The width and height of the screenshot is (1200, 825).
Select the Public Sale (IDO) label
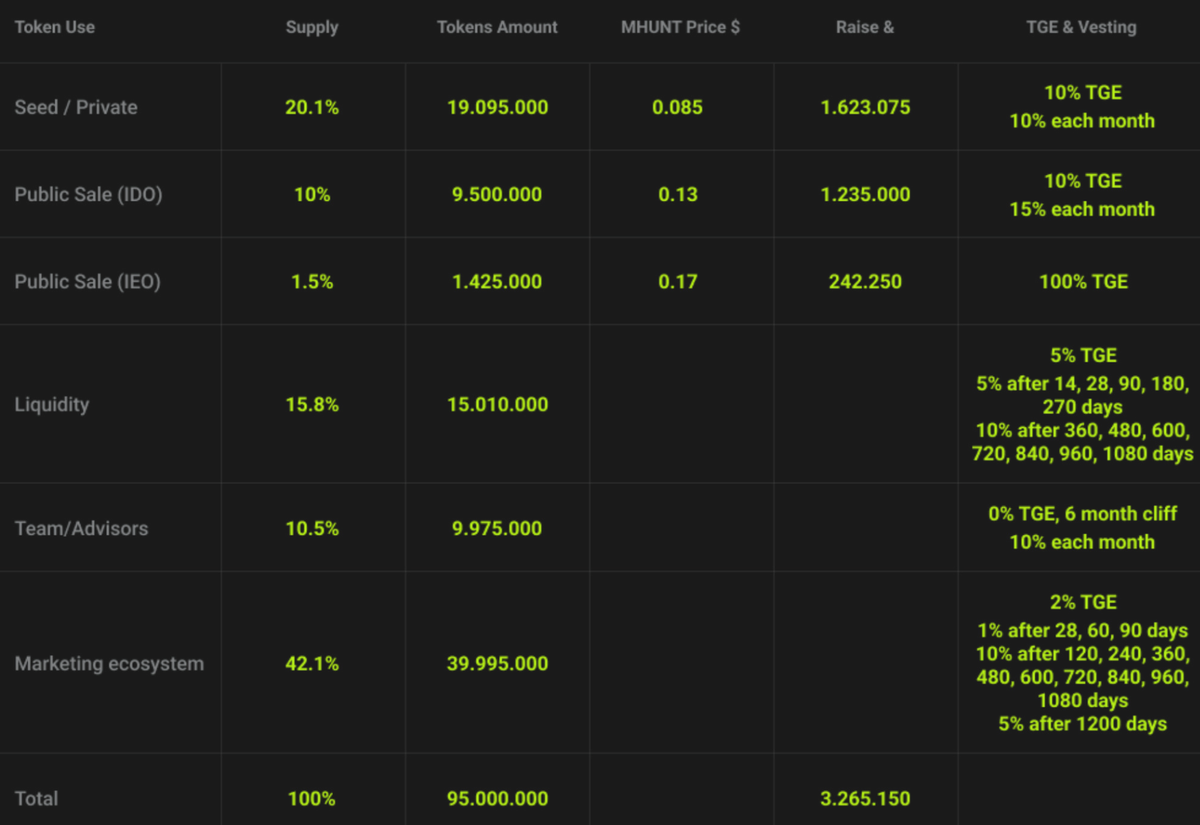pos(88,194)
